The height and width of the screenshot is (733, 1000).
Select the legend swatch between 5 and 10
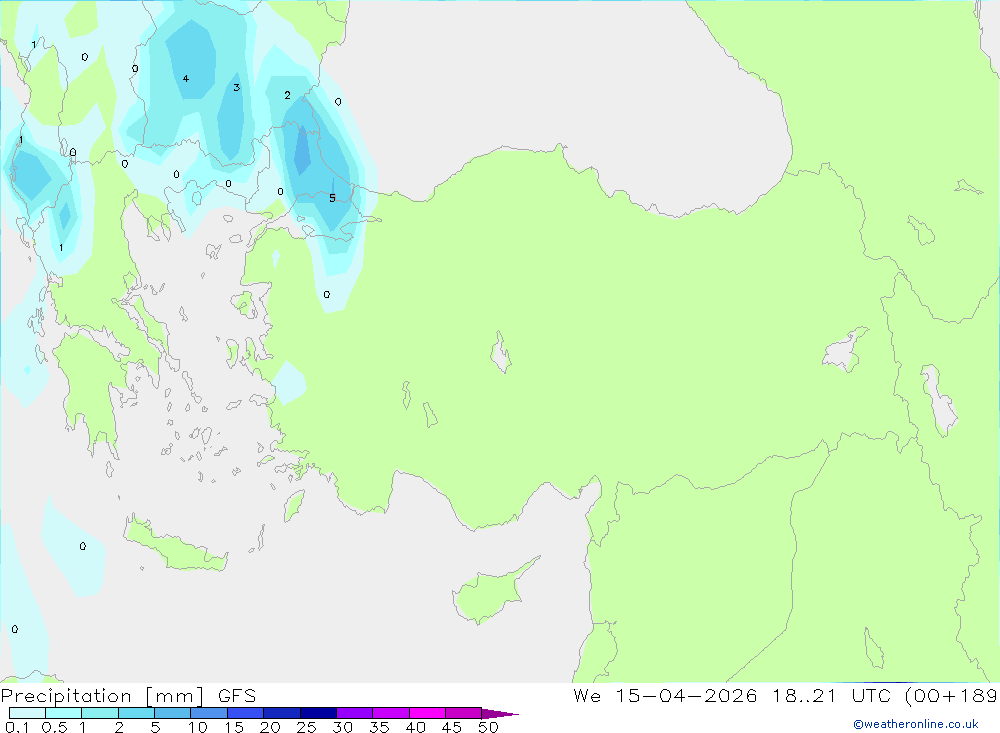[x=172, y=713]
